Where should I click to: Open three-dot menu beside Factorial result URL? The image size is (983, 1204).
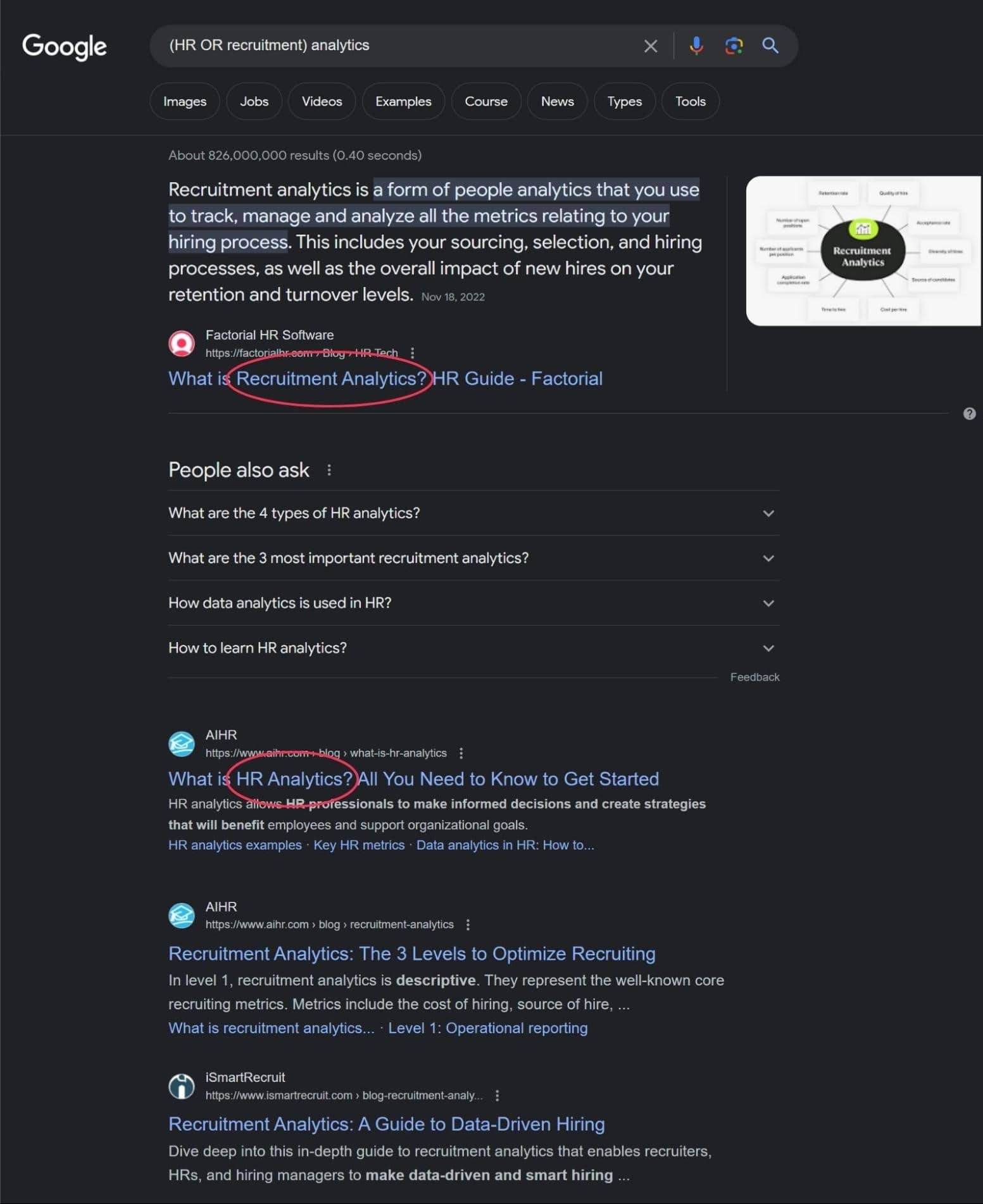click(x=413, y=353)
